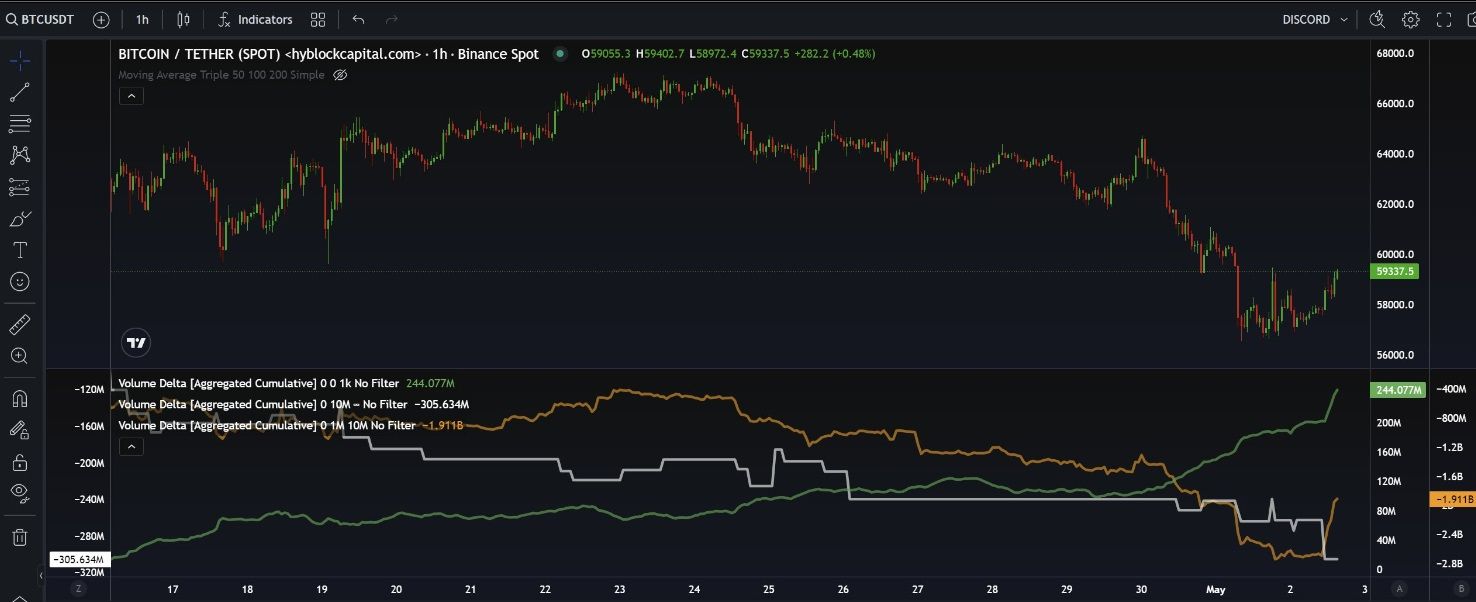Image resolution: width=1476 pixels, height=602 pixels.
Task: Click the TradingView logo on chart
Action: [137, 343]
